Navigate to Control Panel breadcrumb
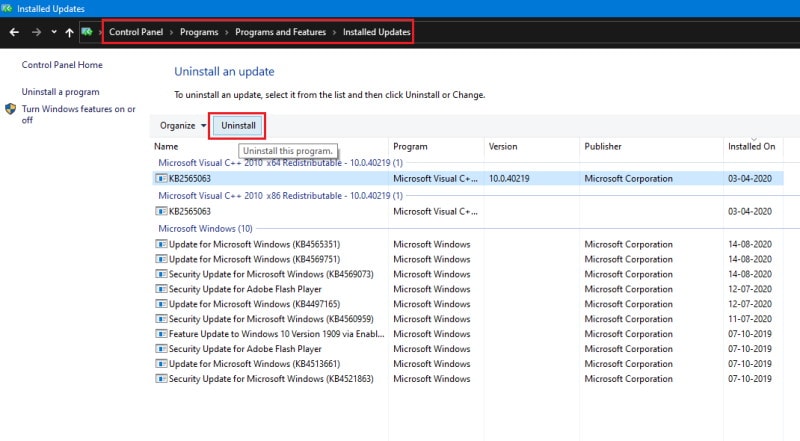Screen dimensions: 800x441 (x=136, y=32)
